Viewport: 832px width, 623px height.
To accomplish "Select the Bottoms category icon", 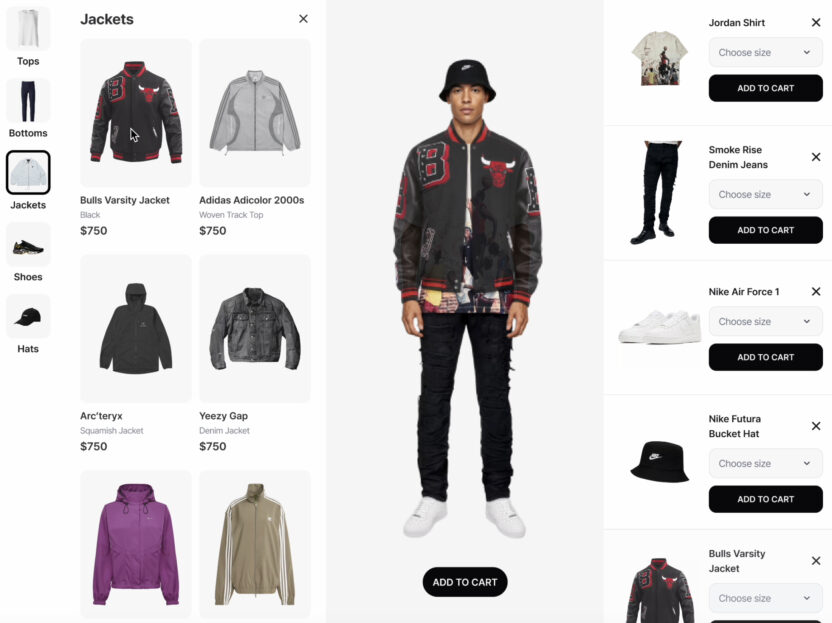I will pos(28,101).
